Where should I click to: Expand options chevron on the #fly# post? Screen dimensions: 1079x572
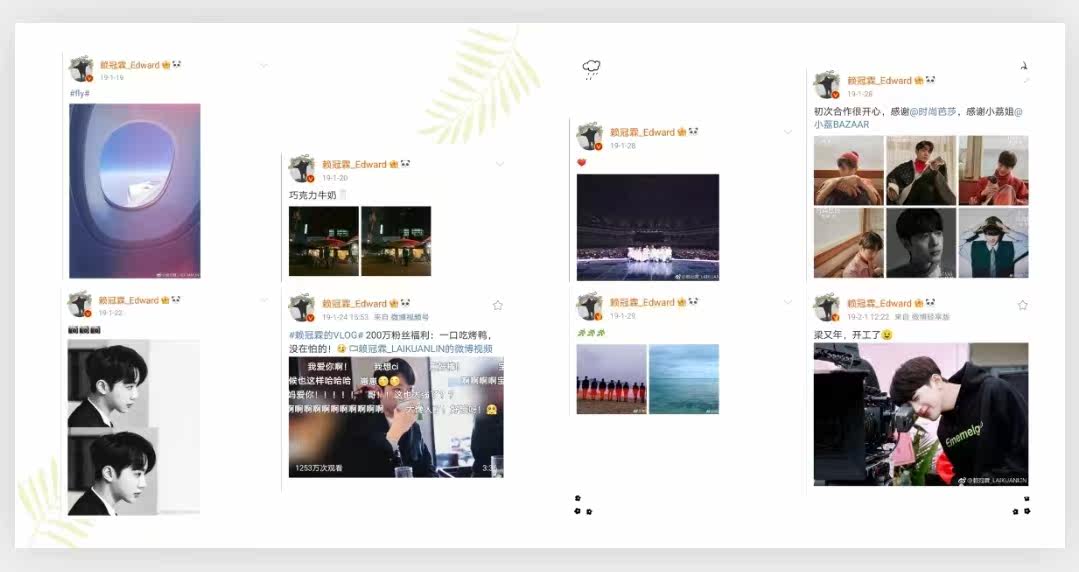[x=264, y=65]
